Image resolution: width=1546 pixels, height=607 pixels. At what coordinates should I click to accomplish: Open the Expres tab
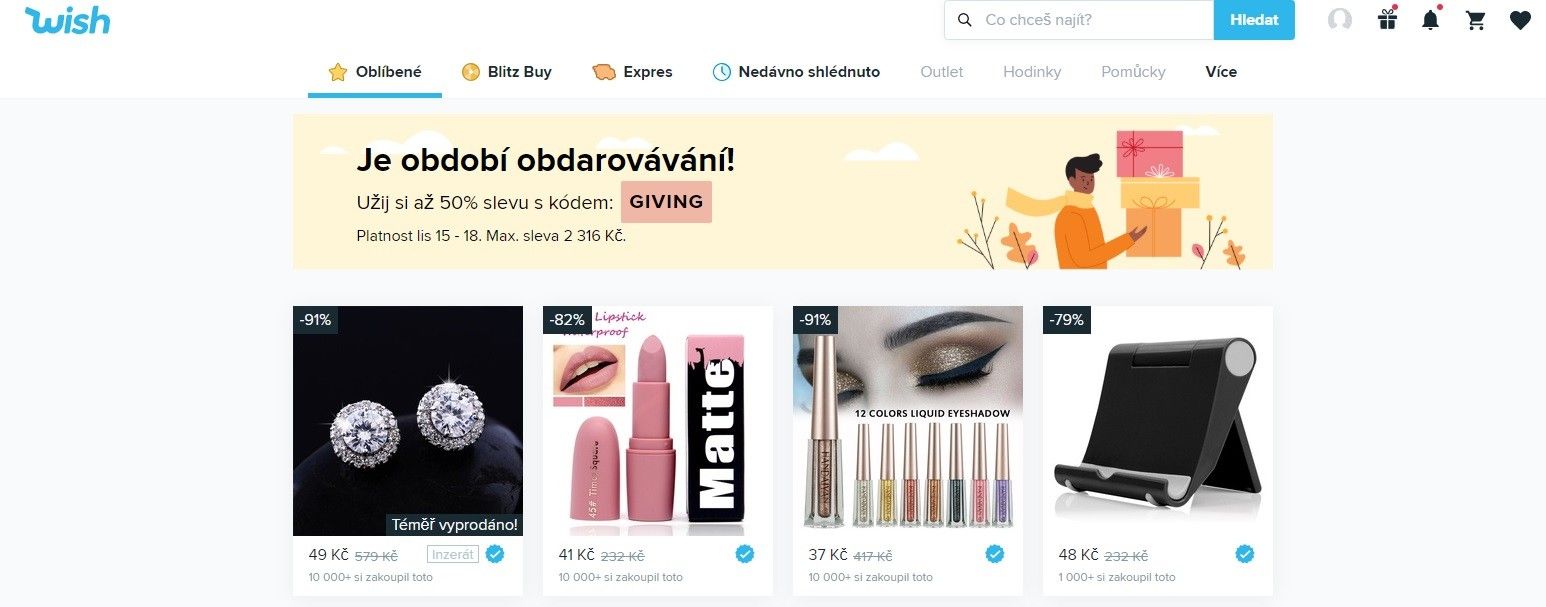(632, 72)
